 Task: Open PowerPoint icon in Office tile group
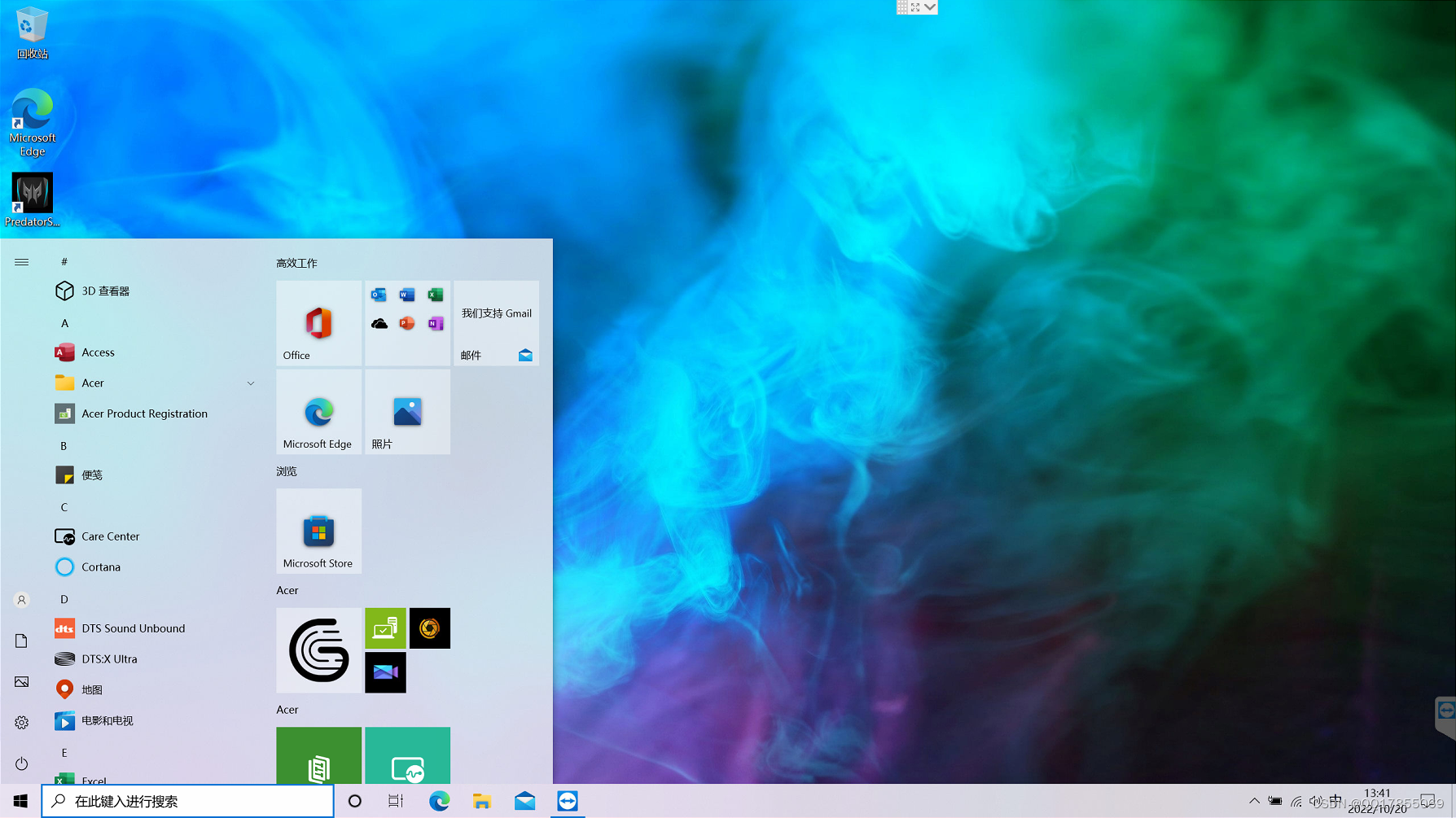coord(407,323)
